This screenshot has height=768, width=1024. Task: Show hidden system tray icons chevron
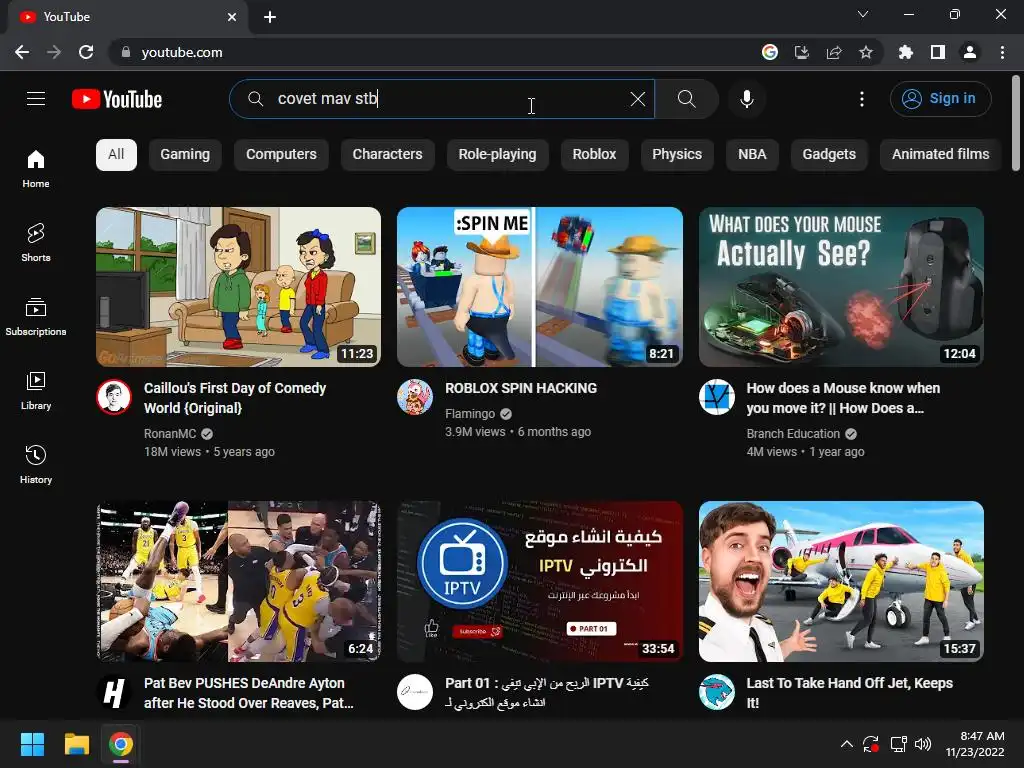pos(846,744)
